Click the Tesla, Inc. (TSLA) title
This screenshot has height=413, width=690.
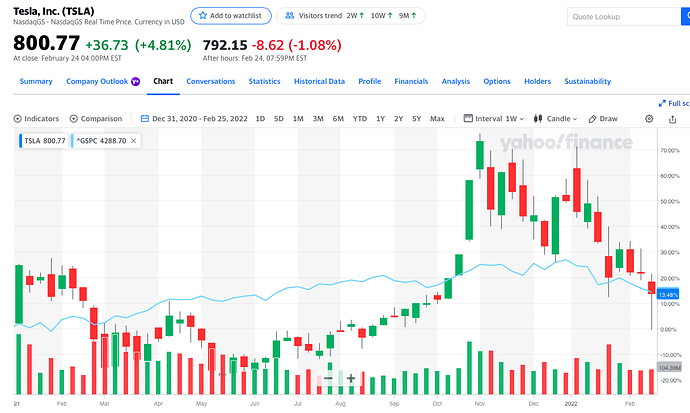click(54, 11)
